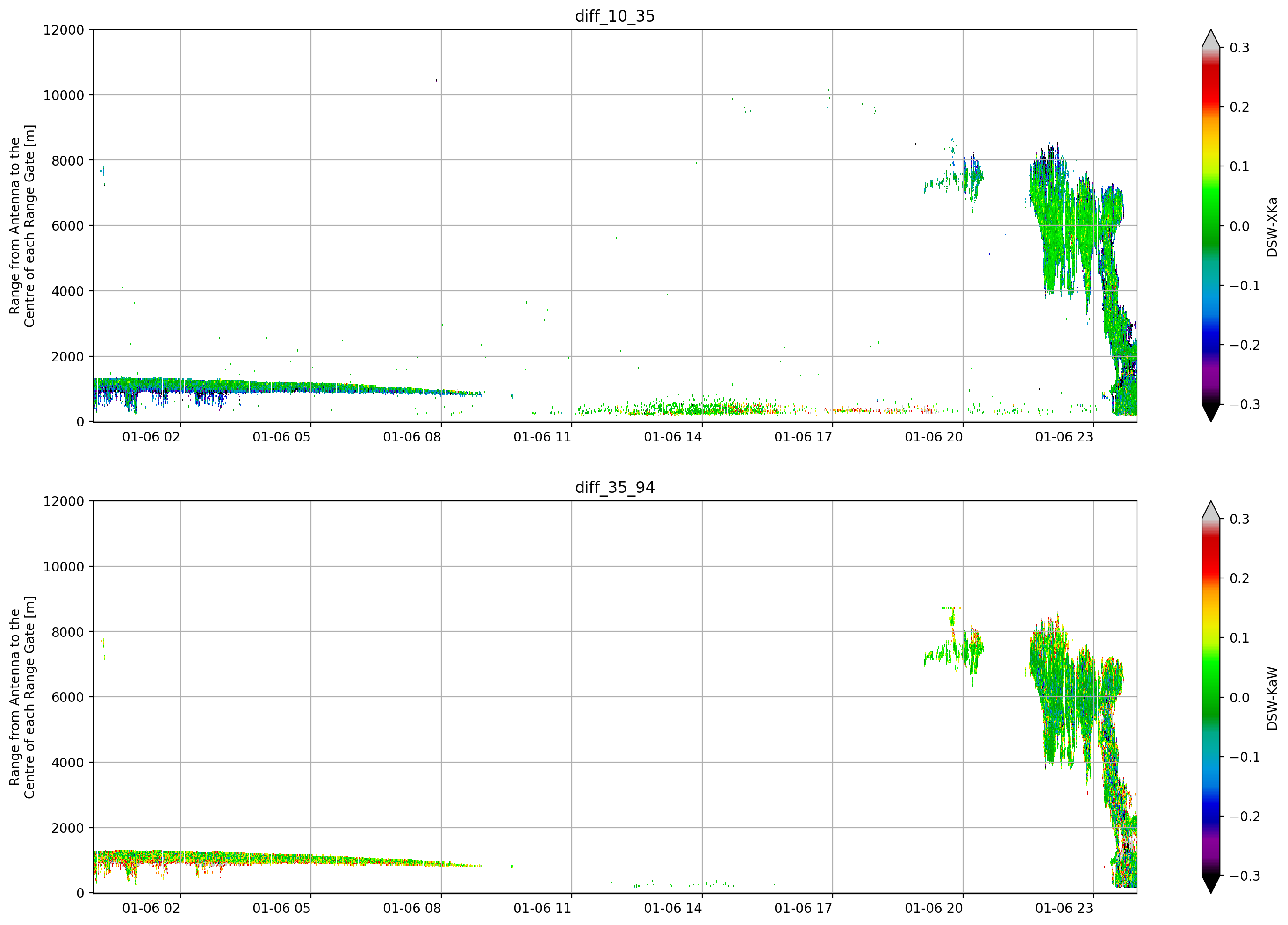Click the "diff_10_35" plot title
This screenshot has height=925, width=1288.
[x=614, y=16]
